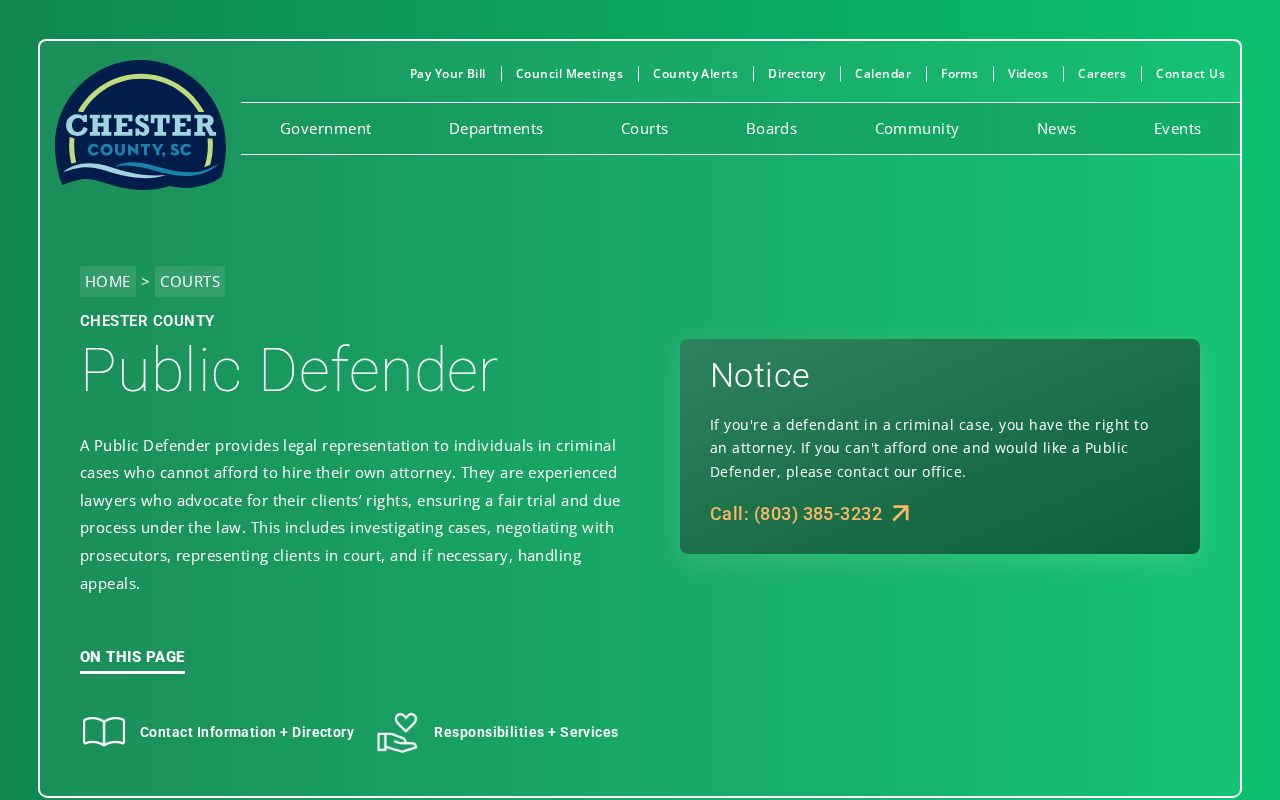This screenshot has width=1280, height=800.
Task: Open the Calendar link
Action: click(883, 74)
